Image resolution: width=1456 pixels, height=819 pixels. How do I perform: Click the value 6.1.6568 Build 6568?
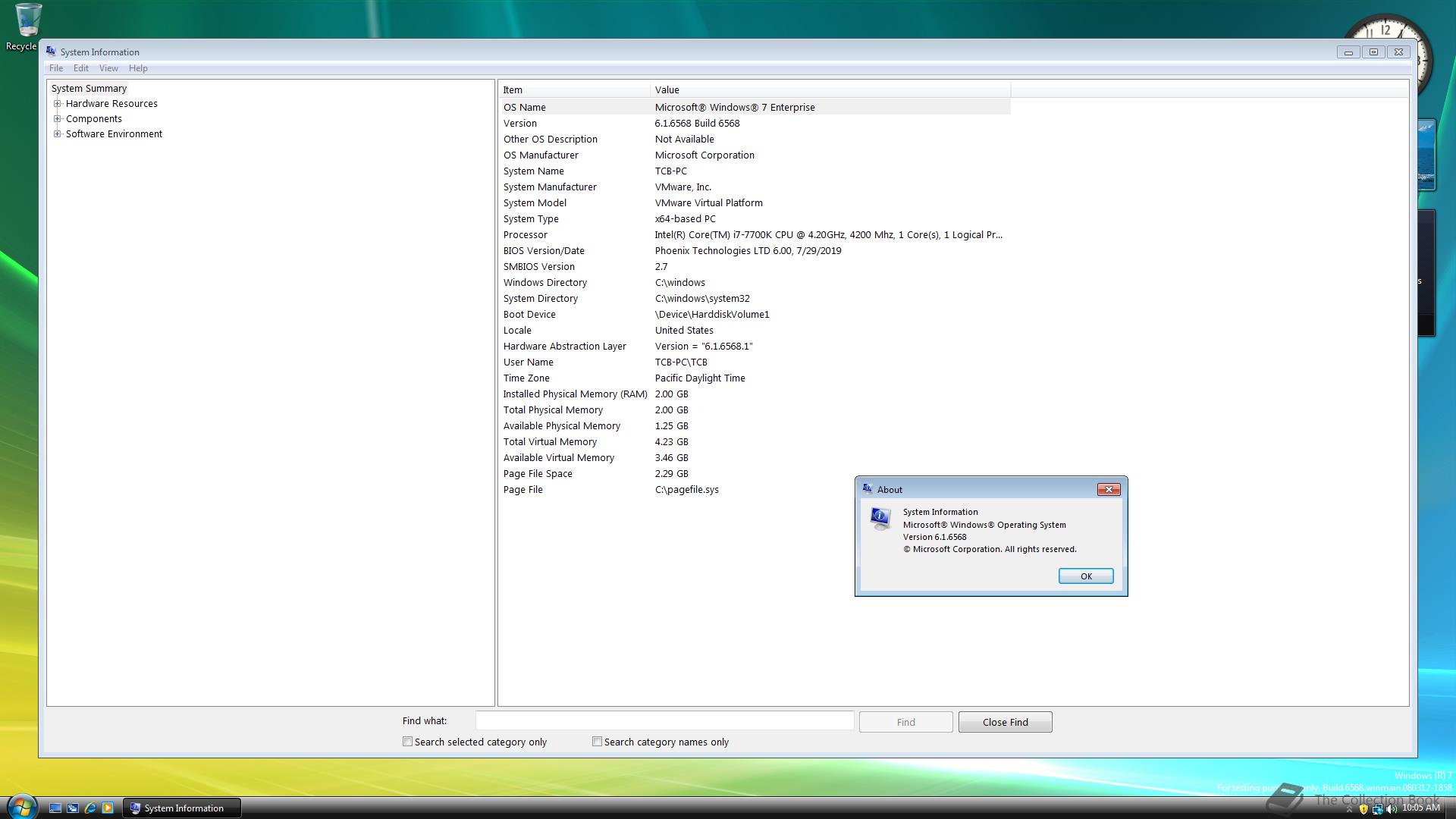tap(697, 123)
